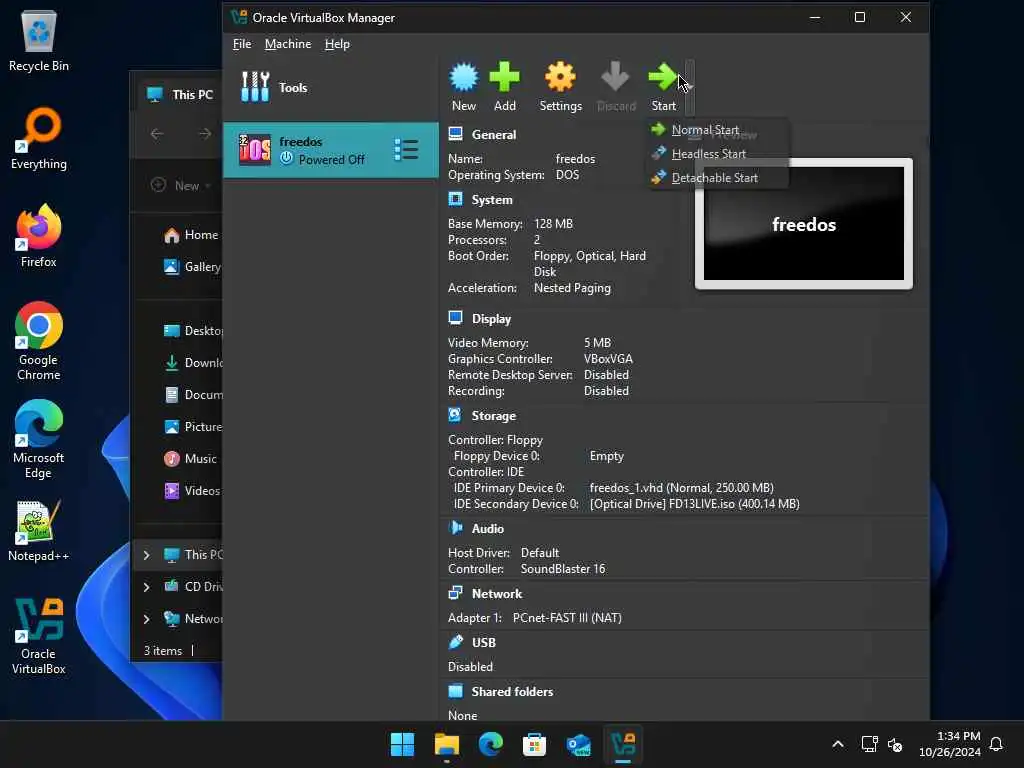Image resolution: width=1024 pixels, height=768 pixels.
Task: Select Gallery in File Explorer sidebar
Action: coord(193,267)
